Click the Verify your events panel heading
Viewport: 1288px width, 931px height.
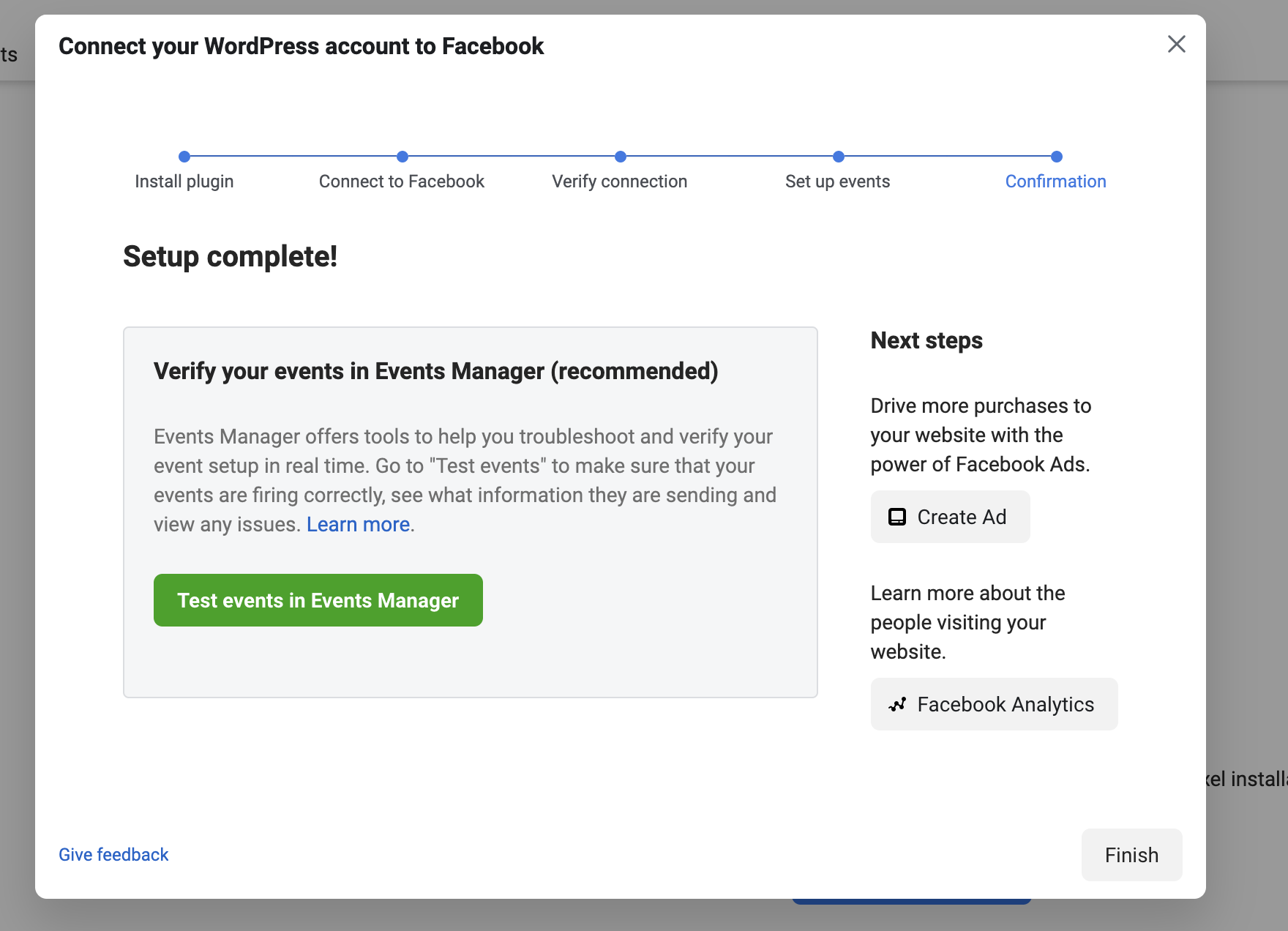[x=435, y=371]
